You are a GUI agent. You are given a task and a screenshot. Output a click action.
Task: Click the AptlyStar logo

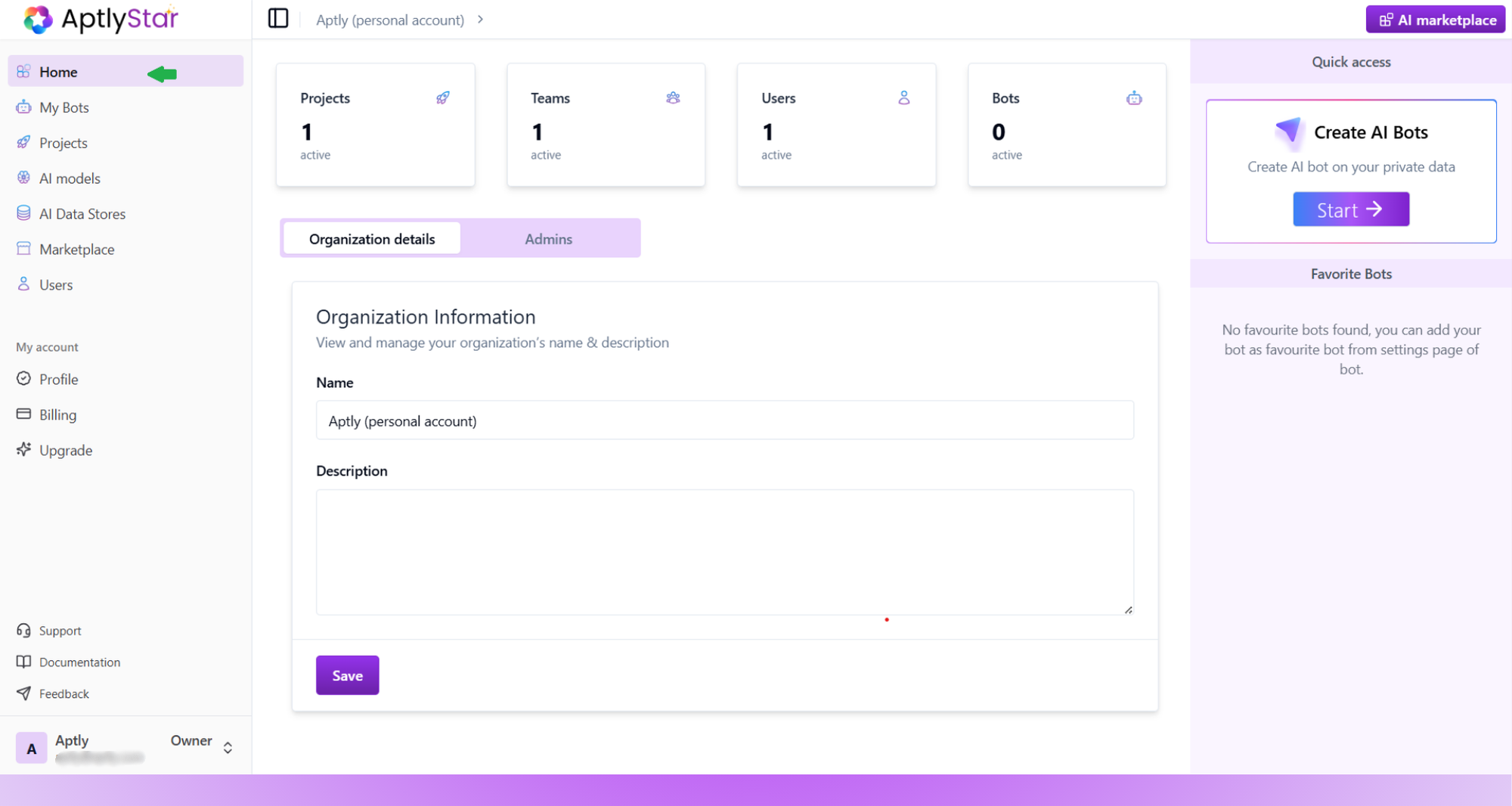(x=101, y=19)
